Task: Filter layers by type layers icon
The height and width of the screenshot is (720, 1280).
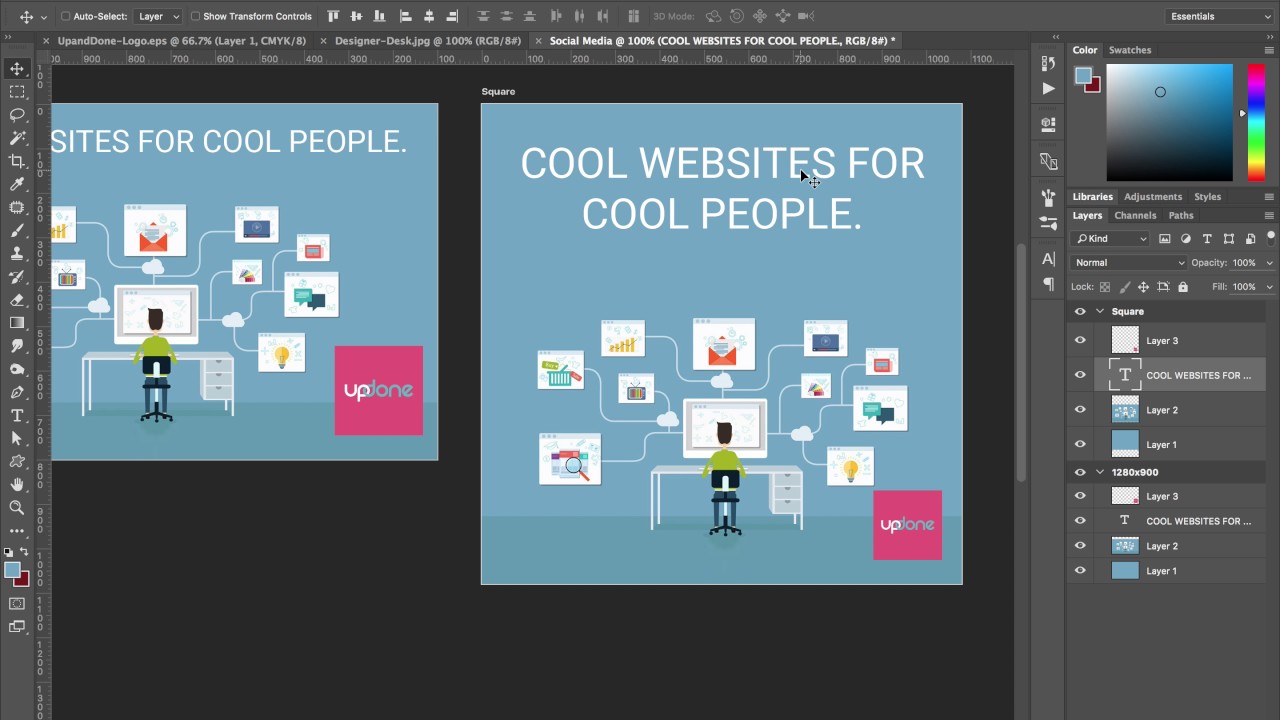Action: pyautogui.click(x=1206, y=239)
